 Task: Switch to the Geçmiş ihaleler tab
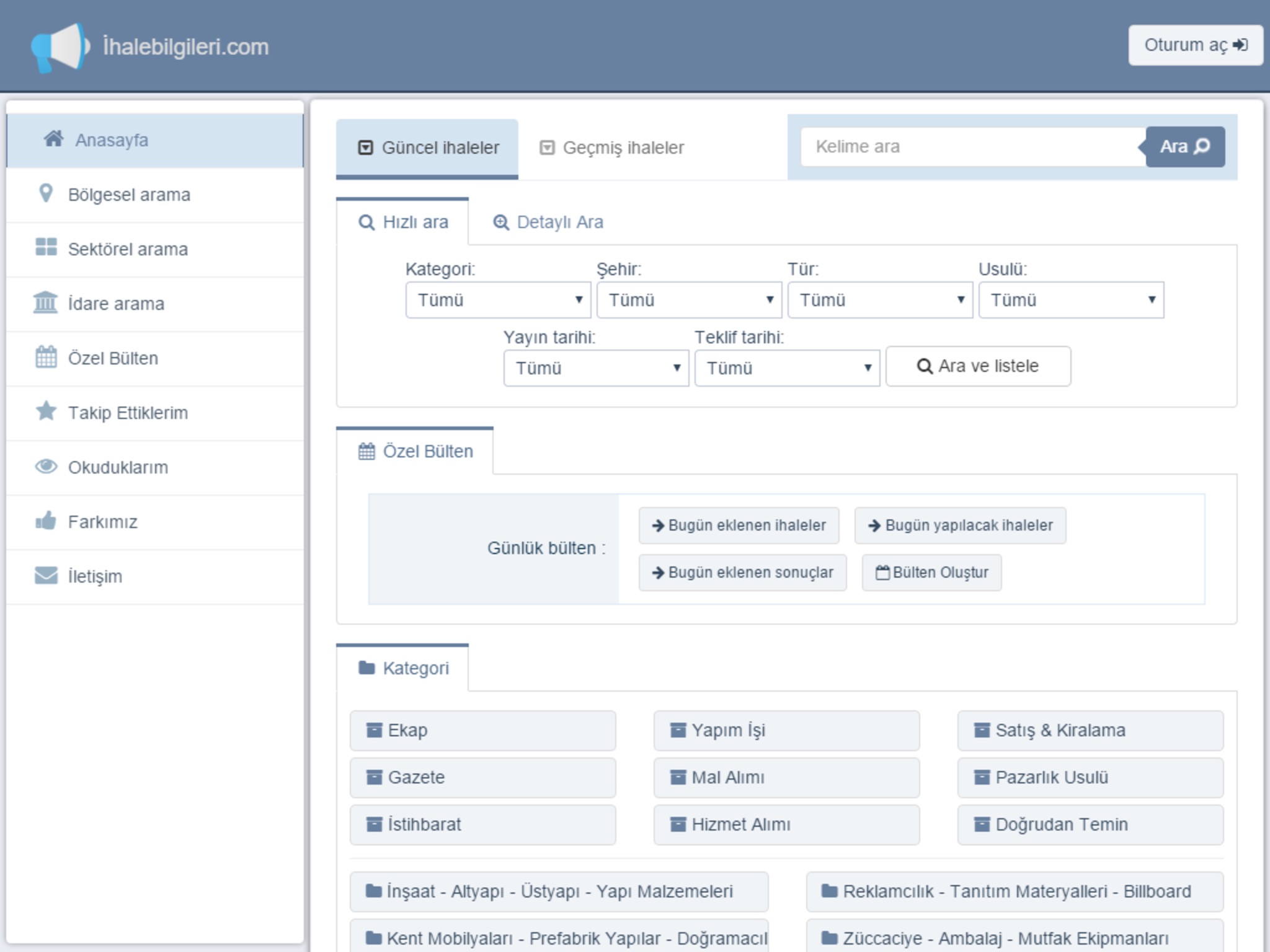coord(612,148)
